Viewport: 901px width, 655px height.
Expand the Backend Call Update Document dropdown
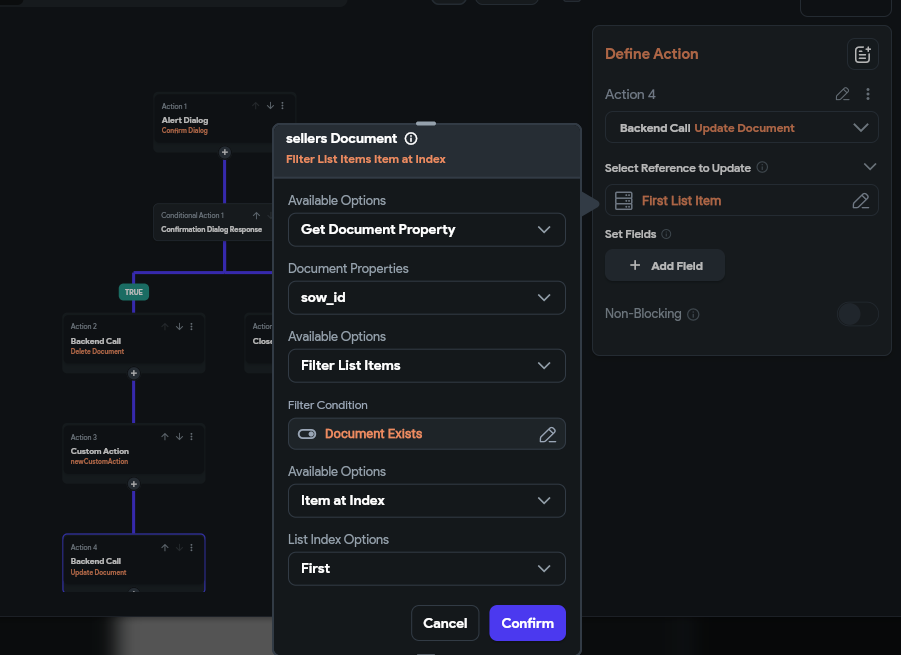point(741,128)
